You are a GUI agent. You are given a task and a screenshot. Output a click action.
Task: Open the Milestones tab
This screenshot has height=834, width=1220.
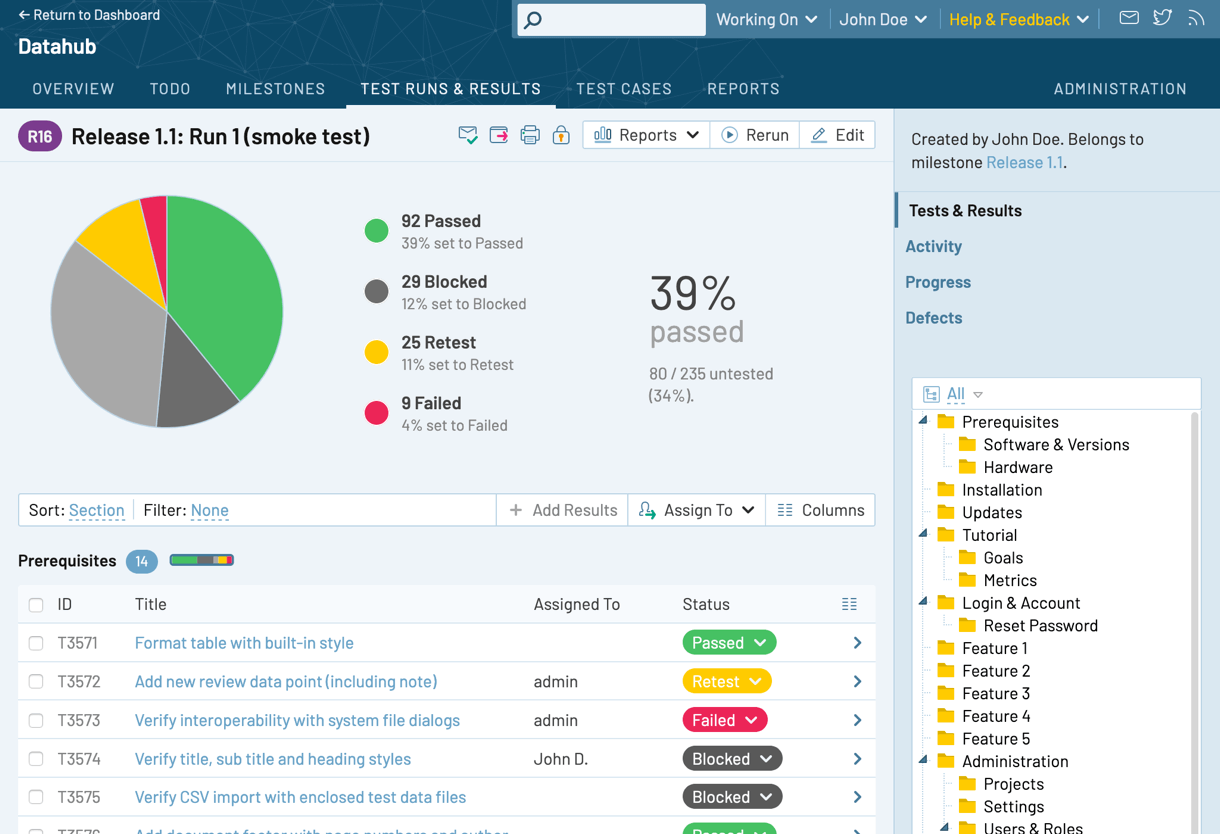275,89
